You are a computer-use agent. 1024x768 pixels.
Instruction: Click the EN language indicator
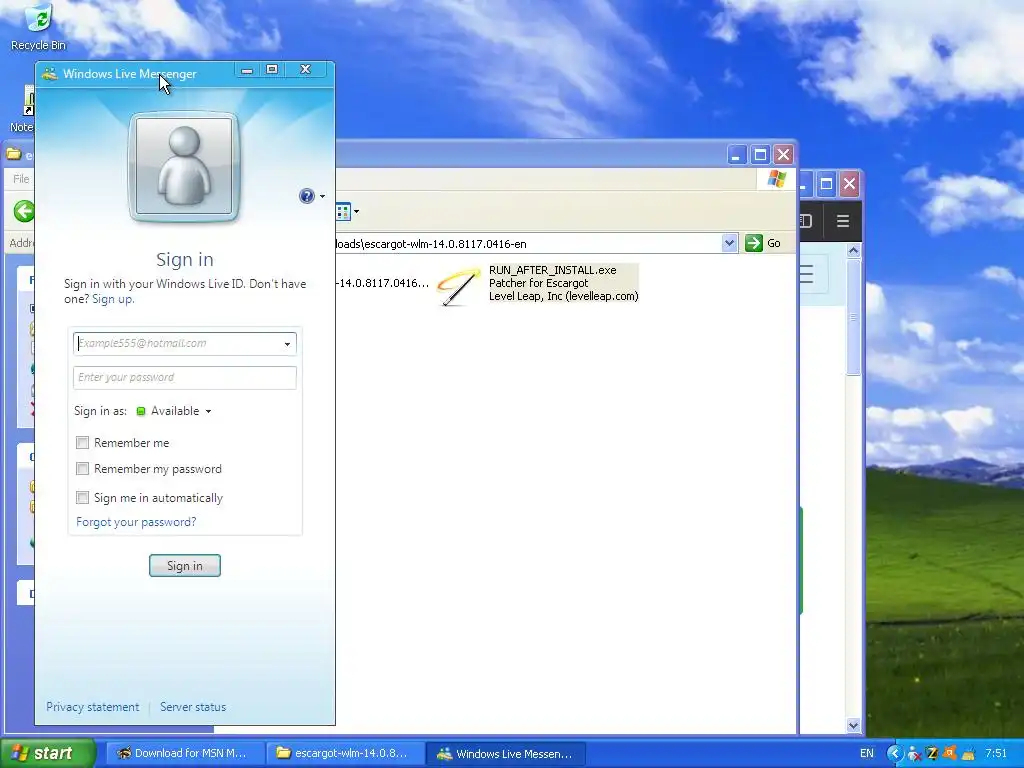867,753
